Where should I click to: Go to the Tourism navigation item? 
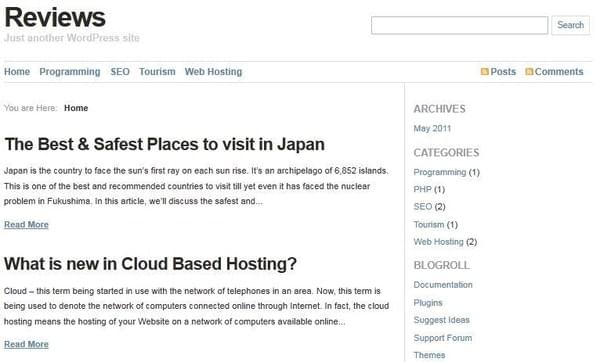(x=157, y=72)
